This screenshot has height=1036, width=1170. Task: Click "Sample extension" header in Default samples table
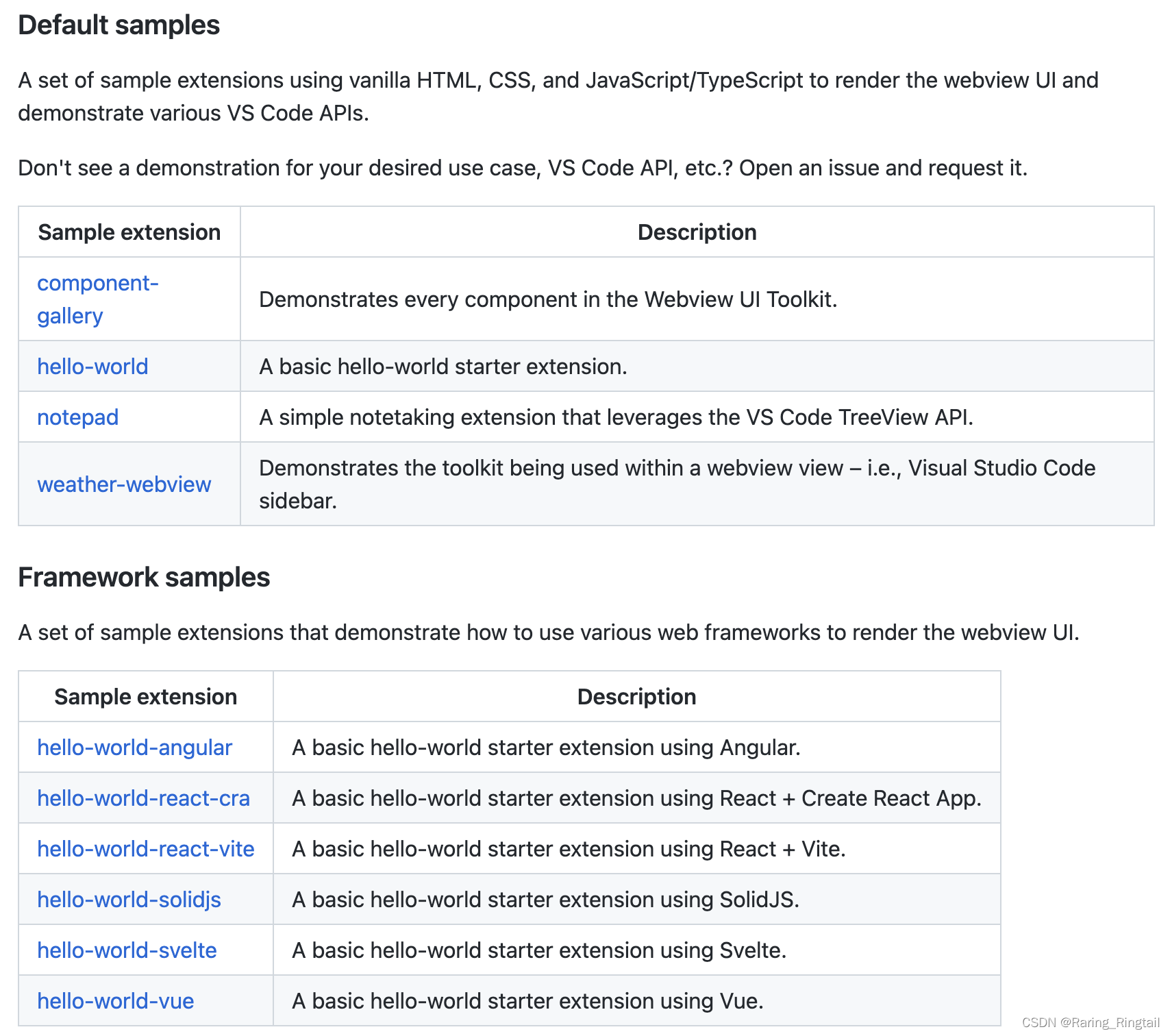coord(129,232)
